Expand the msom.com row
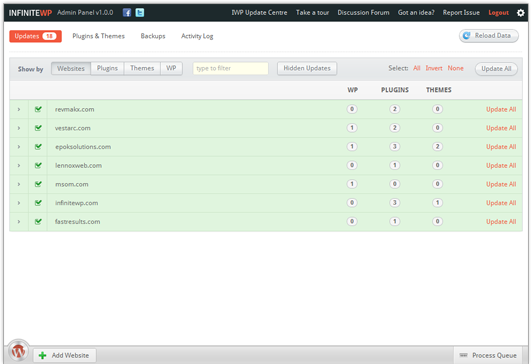Image resolution: width=531 pixels, height=364 pixels. [19, 184]
